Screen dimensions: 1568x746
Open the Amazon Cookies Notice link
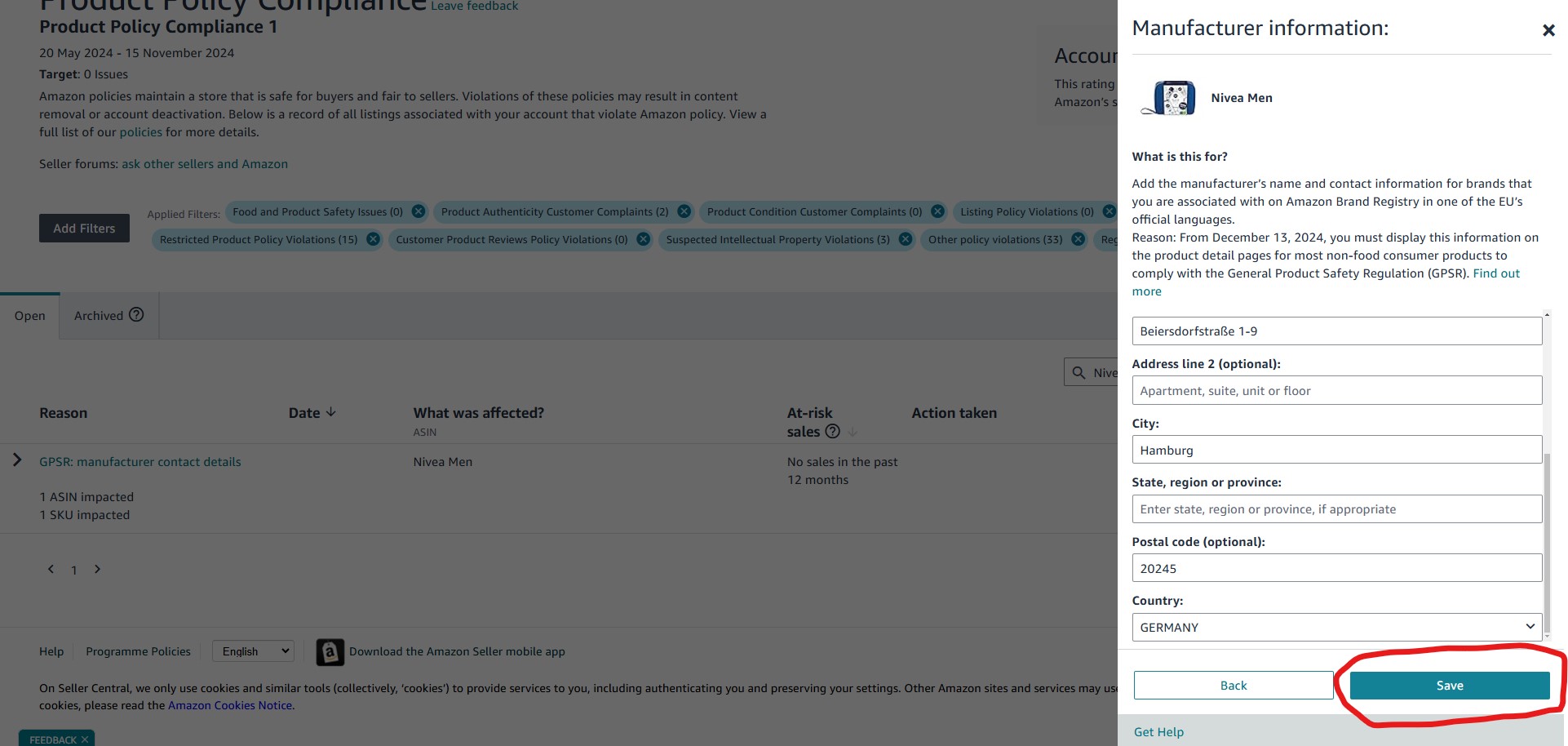point(230,705)
